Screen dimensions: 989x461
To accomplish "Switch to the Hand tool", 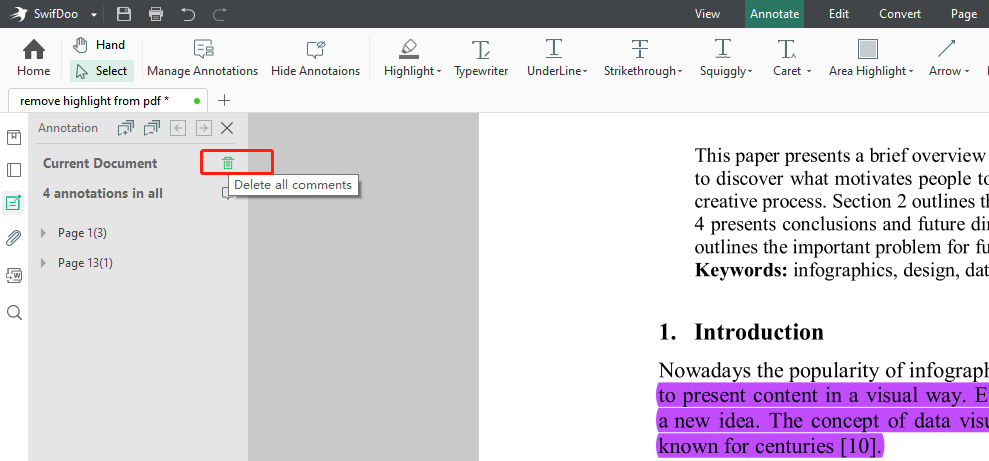I will [x=100, y=45].
